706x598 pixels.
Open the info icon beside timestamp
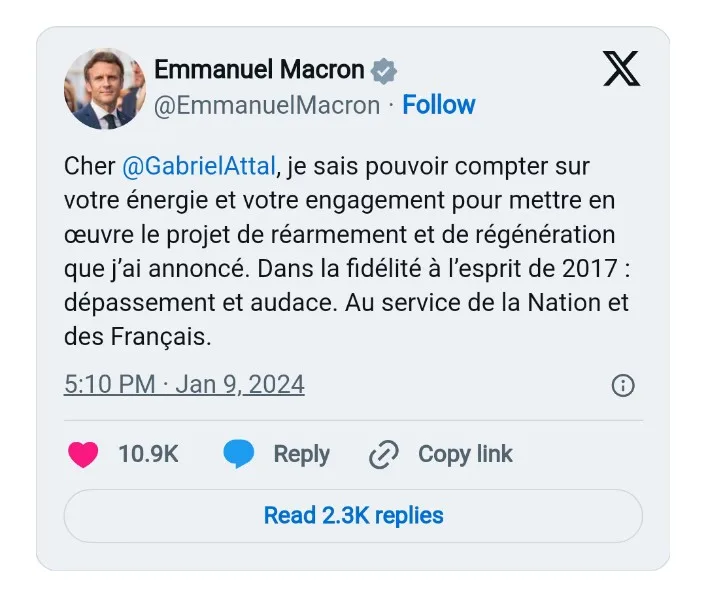(622, 386)
